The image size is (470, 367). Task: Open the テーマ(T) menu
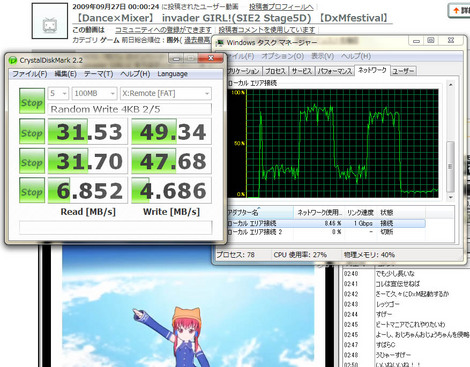coord(98,74)
